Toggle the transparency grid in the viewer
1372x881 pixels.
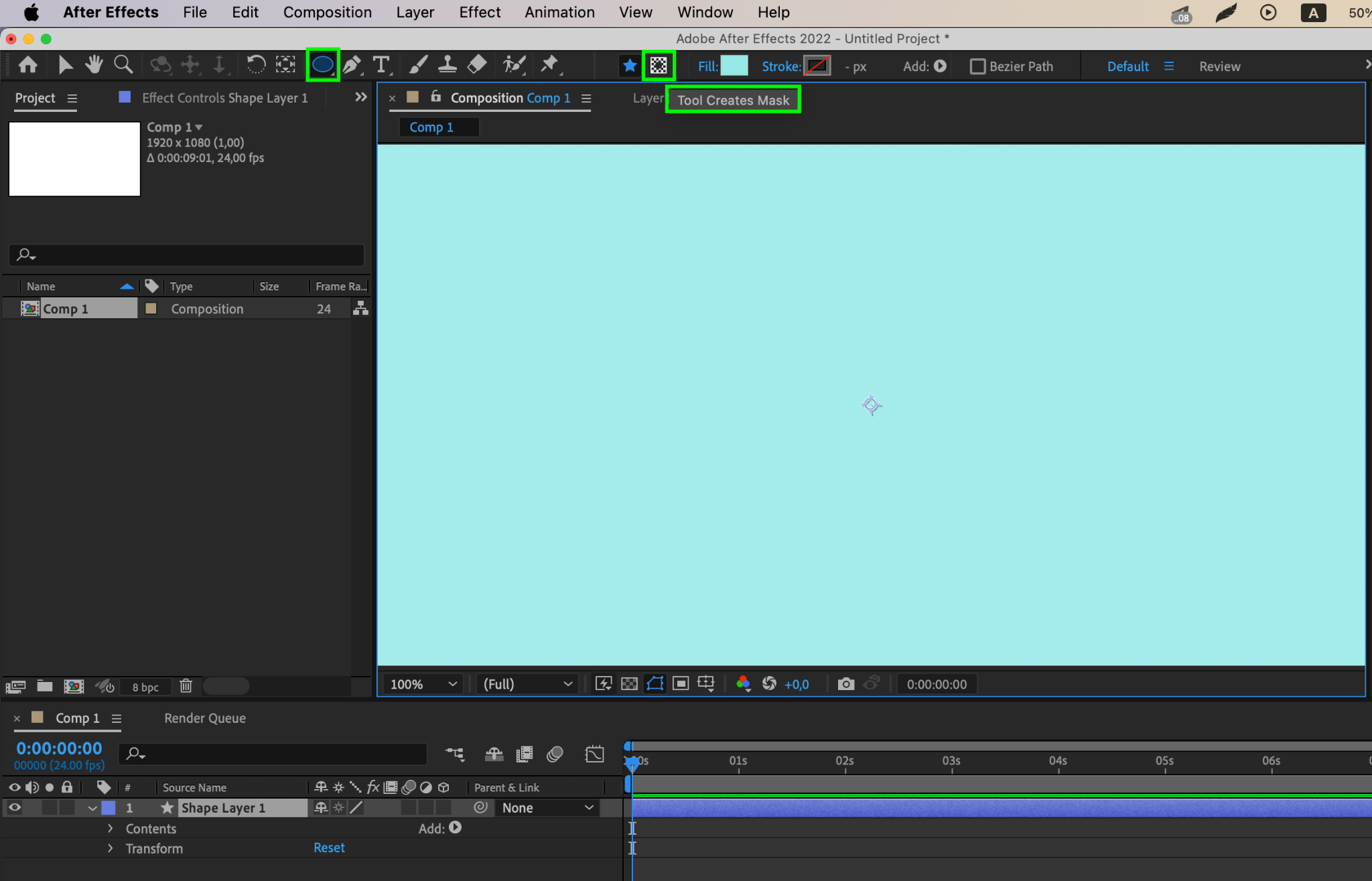629,684
